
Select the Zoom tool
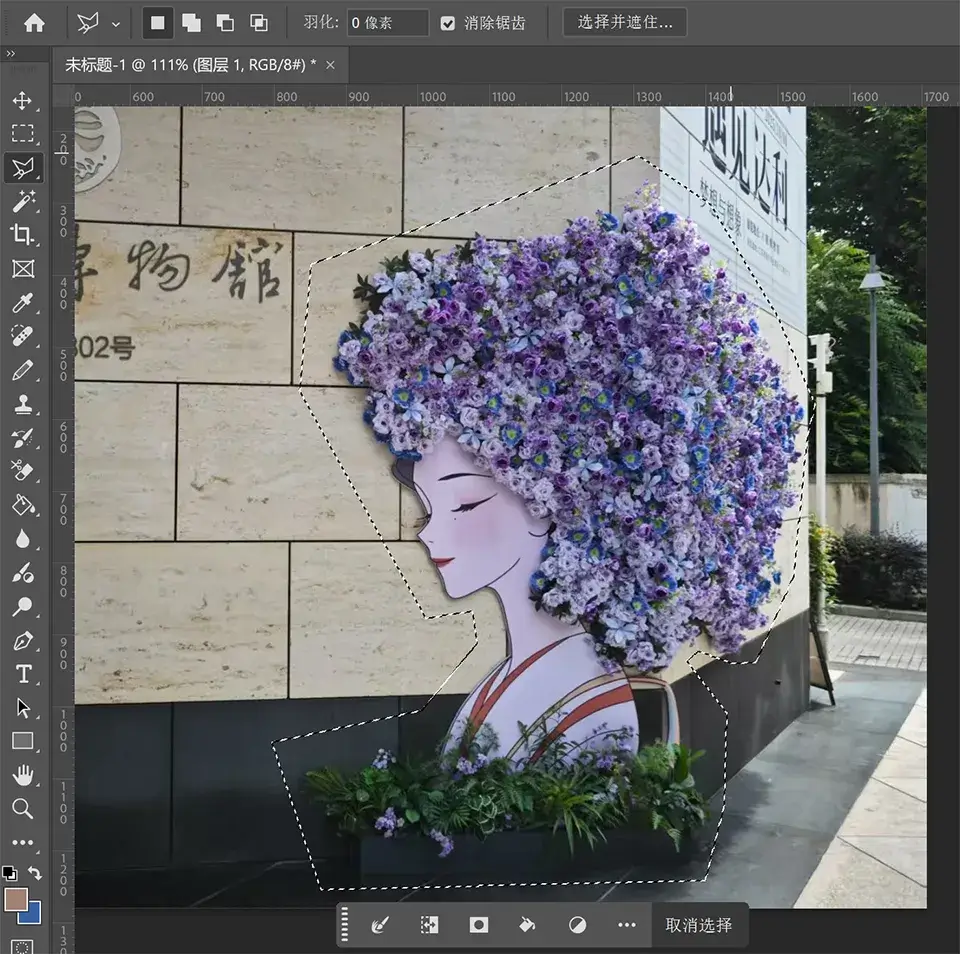23,809
